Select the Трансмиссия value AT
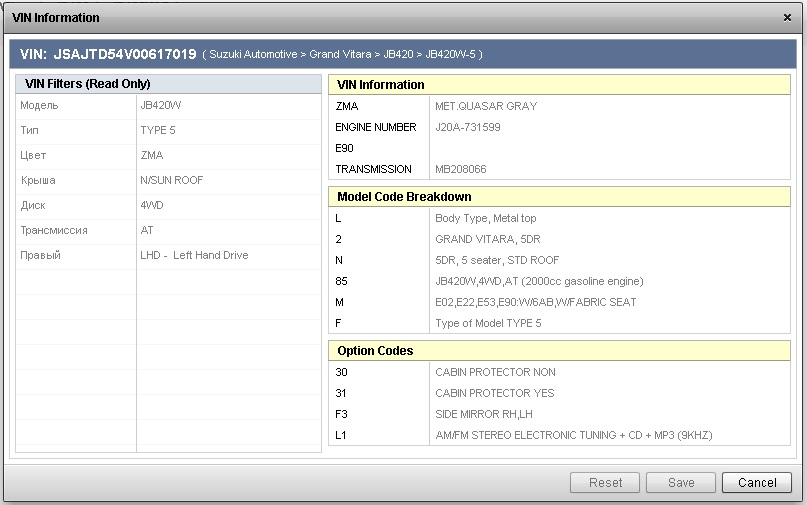This screenshot has height=505, width=807. click(147, 230)
